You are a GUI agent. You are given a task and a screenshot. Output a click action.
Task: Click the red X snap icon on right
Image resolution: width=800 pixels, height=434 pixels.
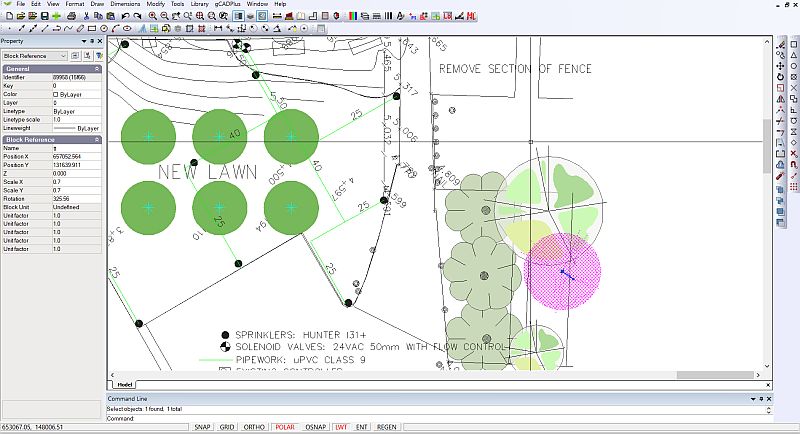coord(793,154)
